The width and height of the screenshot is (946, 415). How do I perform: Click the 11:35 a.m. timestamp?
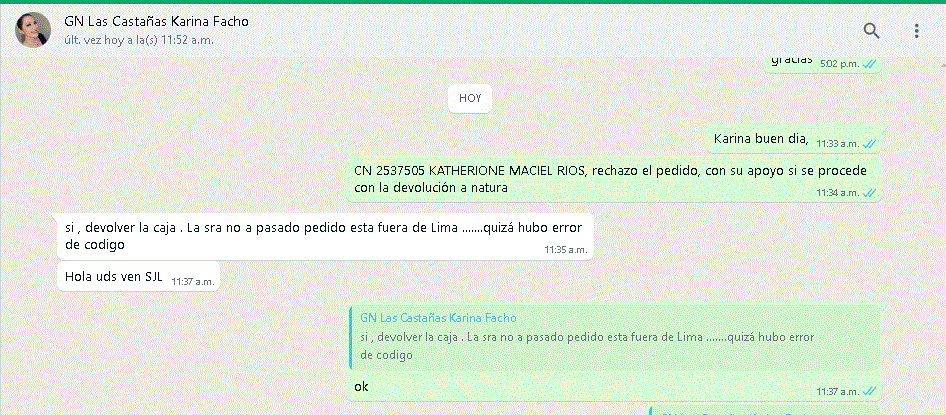[565, 249]
